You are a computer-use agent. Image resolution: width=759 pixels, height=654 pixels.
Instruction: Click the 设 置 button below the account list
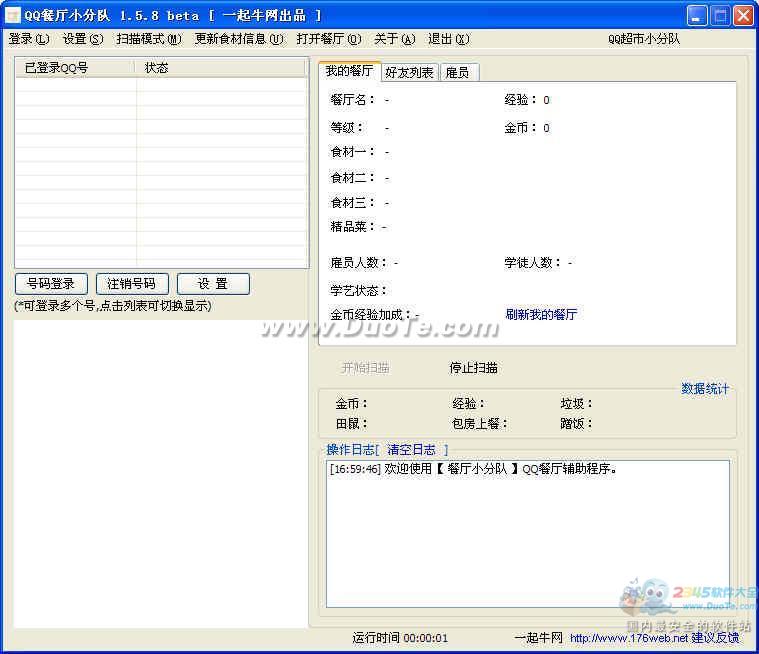click(213, 284)
